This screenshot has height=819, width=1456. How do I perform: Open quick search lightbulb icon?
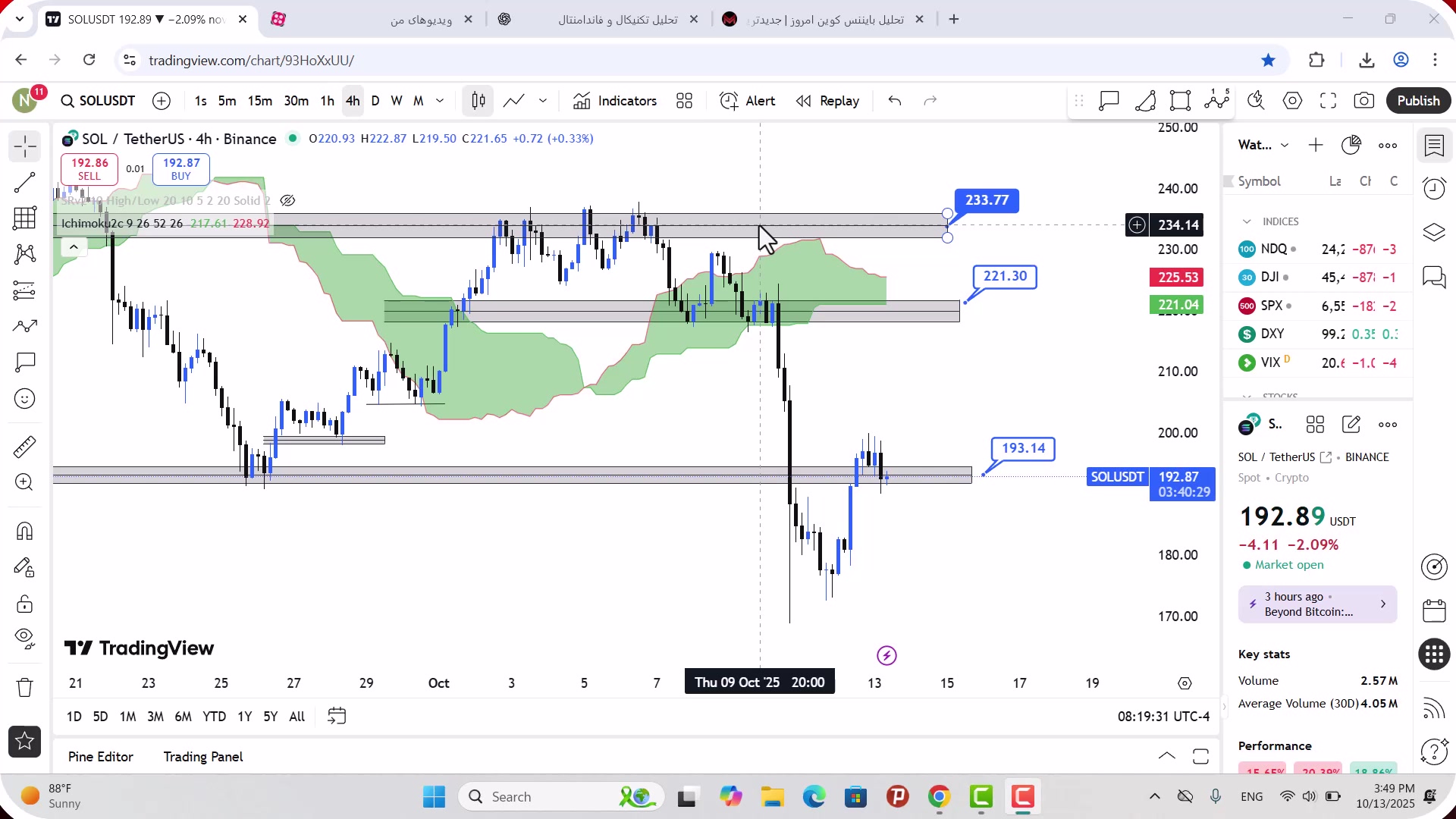click(1256, 101)
